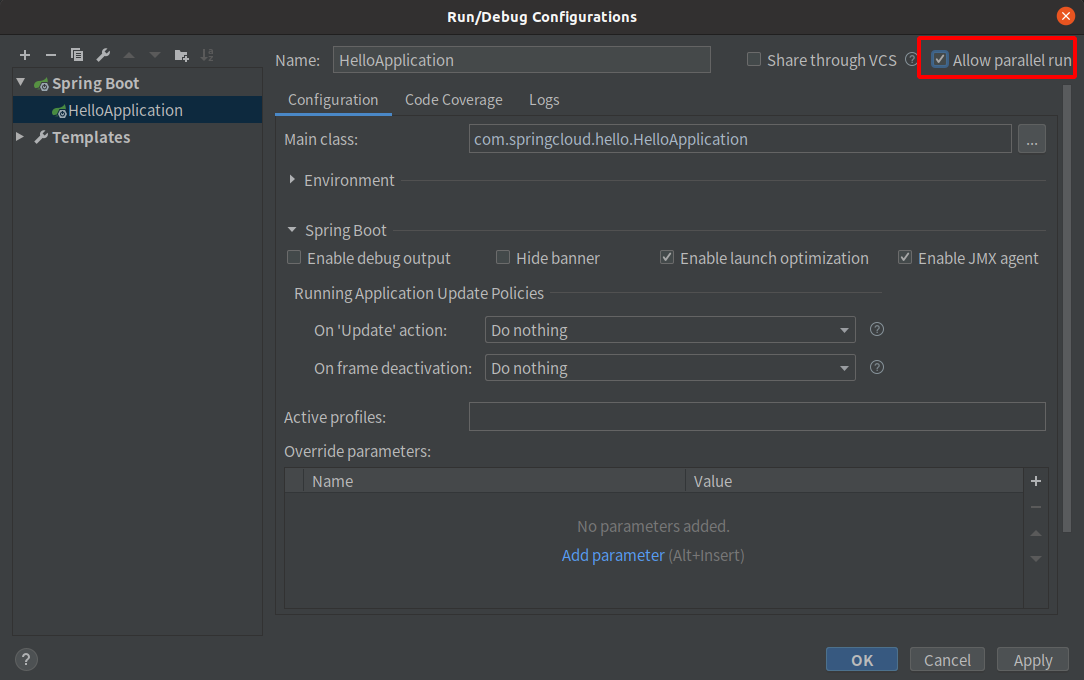Add a new run configuration

click(x=25, y=55)
